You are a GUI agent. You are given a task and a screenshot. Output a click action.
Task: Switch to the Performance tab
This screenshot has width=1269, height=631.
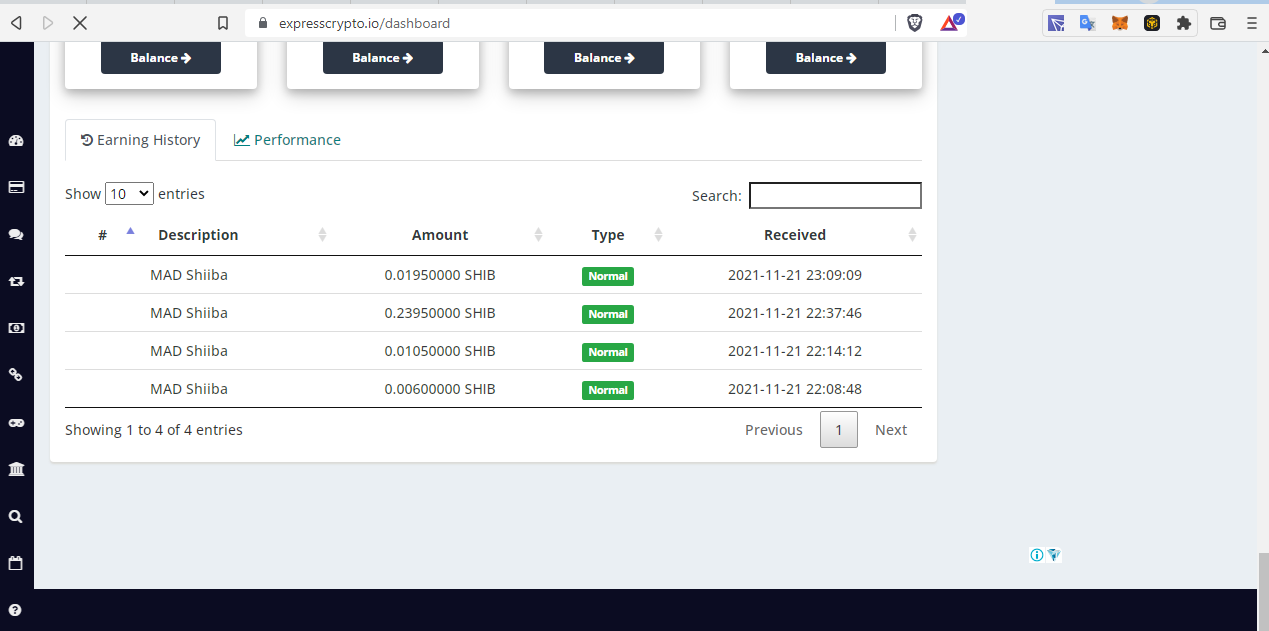(x=287, y=140)
